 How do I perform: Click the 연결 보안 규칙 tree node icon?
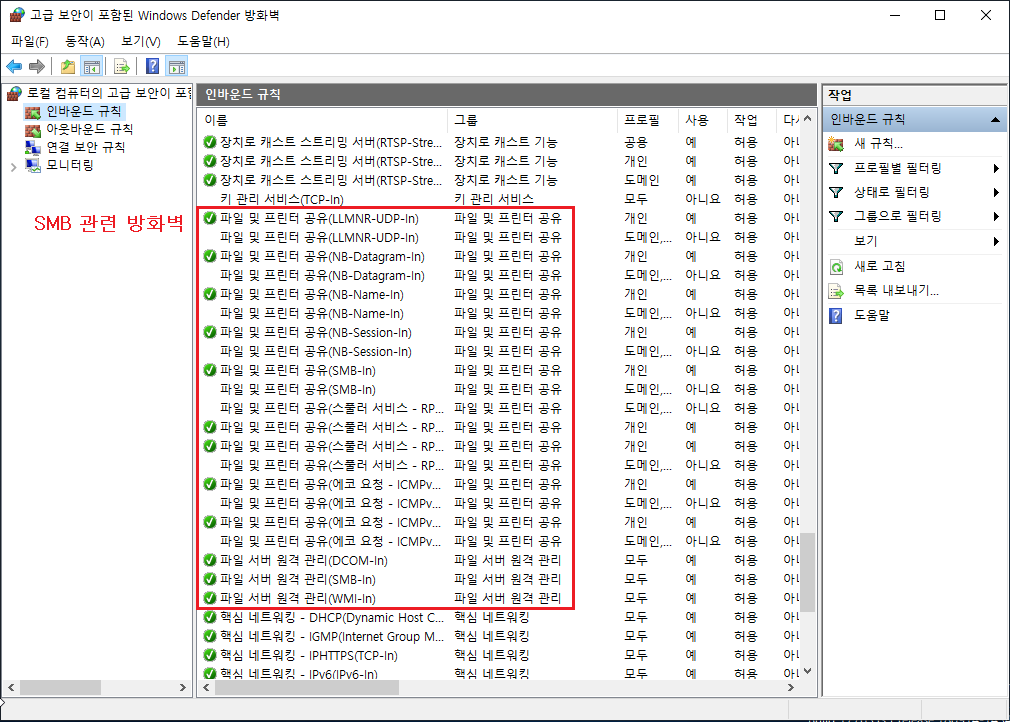click(x=33, y=147)
